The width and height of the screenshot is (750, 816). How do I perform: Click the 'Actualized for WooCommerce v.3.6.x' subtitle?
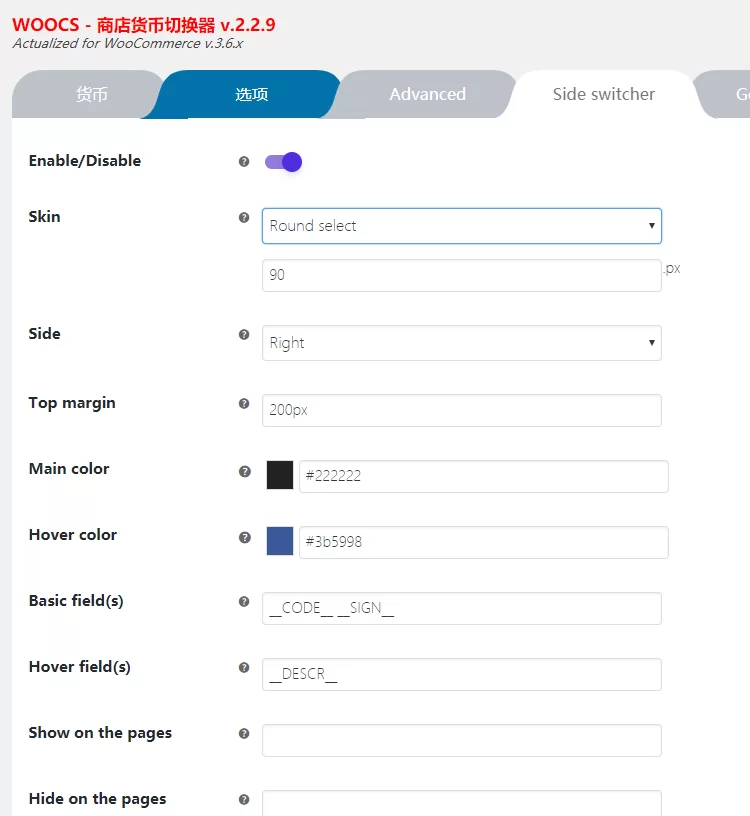(x=128, y=43)
